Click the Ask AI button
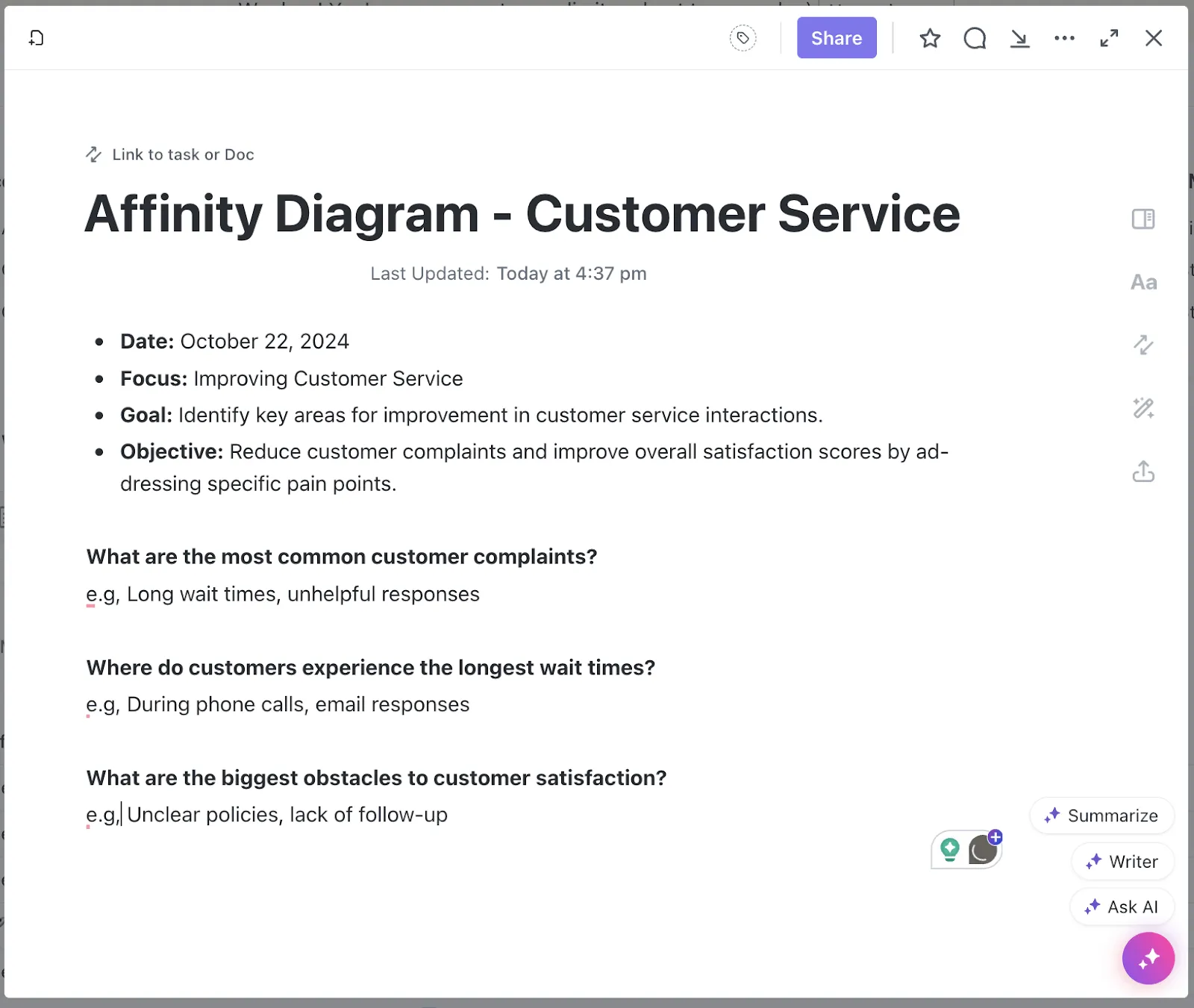 click(1122, 907)
